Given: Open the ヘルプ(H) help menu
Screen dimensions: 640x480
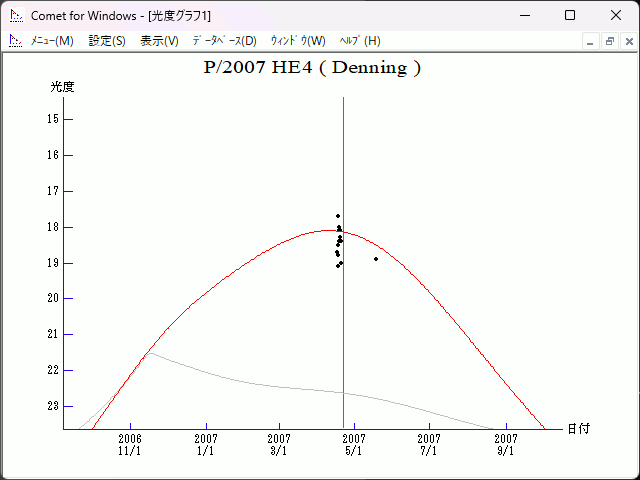Looking at the screenshot, I should [360, 41].
